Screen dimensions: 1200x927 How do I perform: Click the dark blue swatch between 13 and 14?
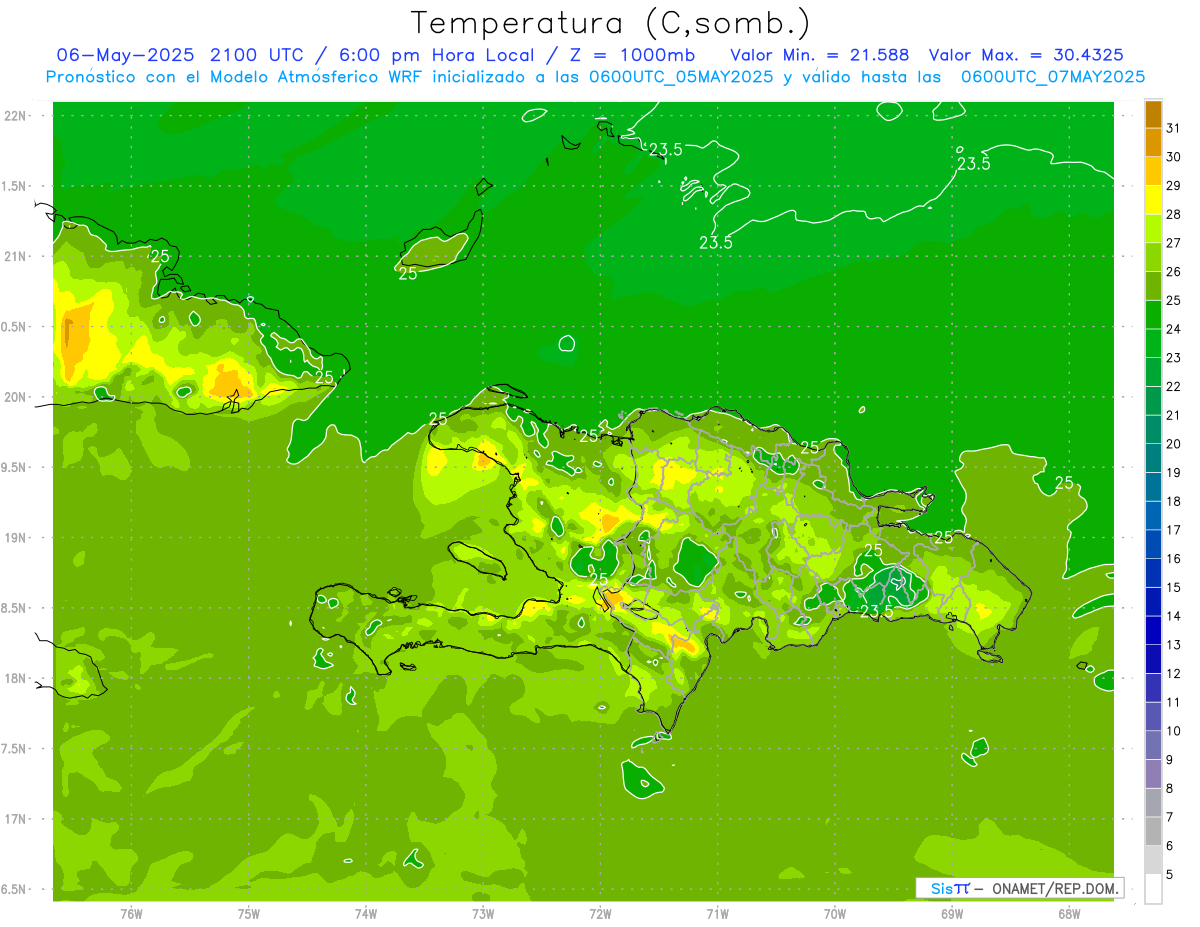(1153, 630)
